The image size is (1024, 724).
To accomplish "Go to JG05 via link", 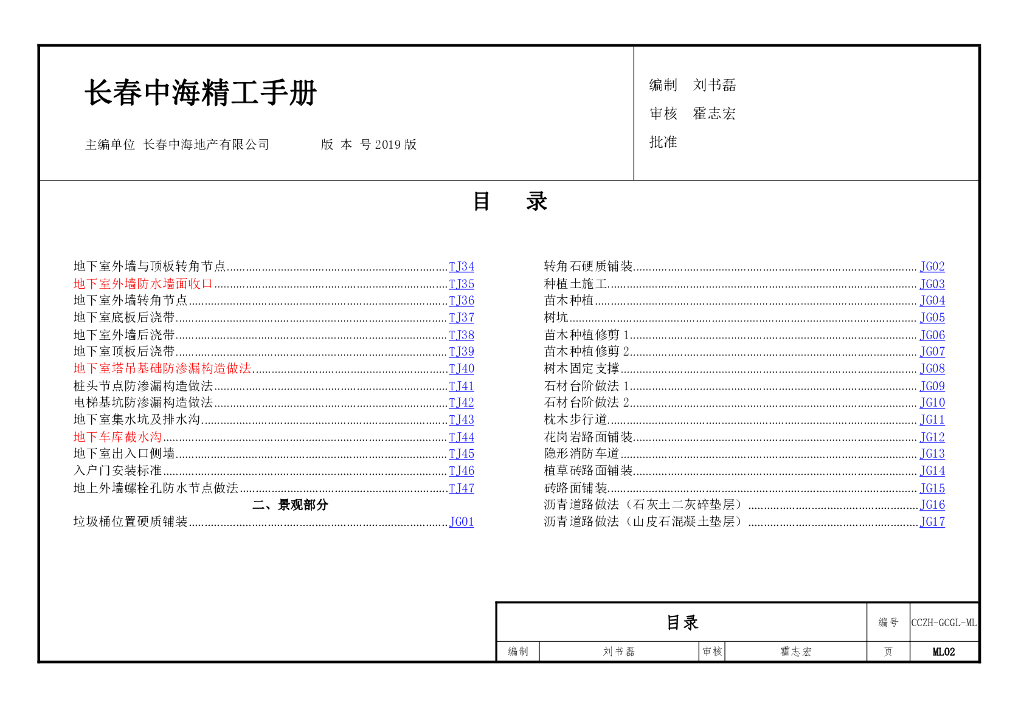I will point(932,317).
